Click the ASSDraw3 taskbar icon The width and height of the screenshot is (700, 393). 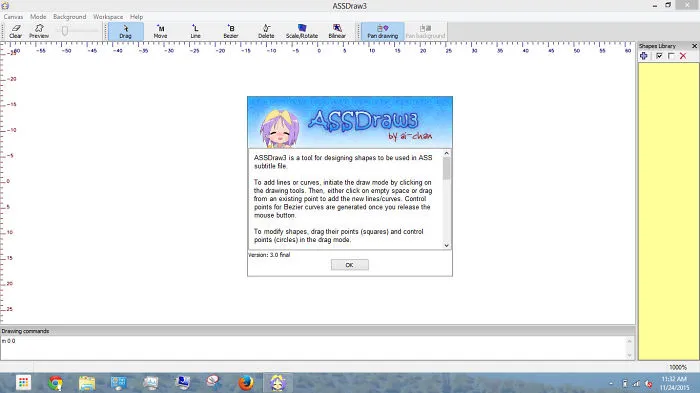[277, 383]
